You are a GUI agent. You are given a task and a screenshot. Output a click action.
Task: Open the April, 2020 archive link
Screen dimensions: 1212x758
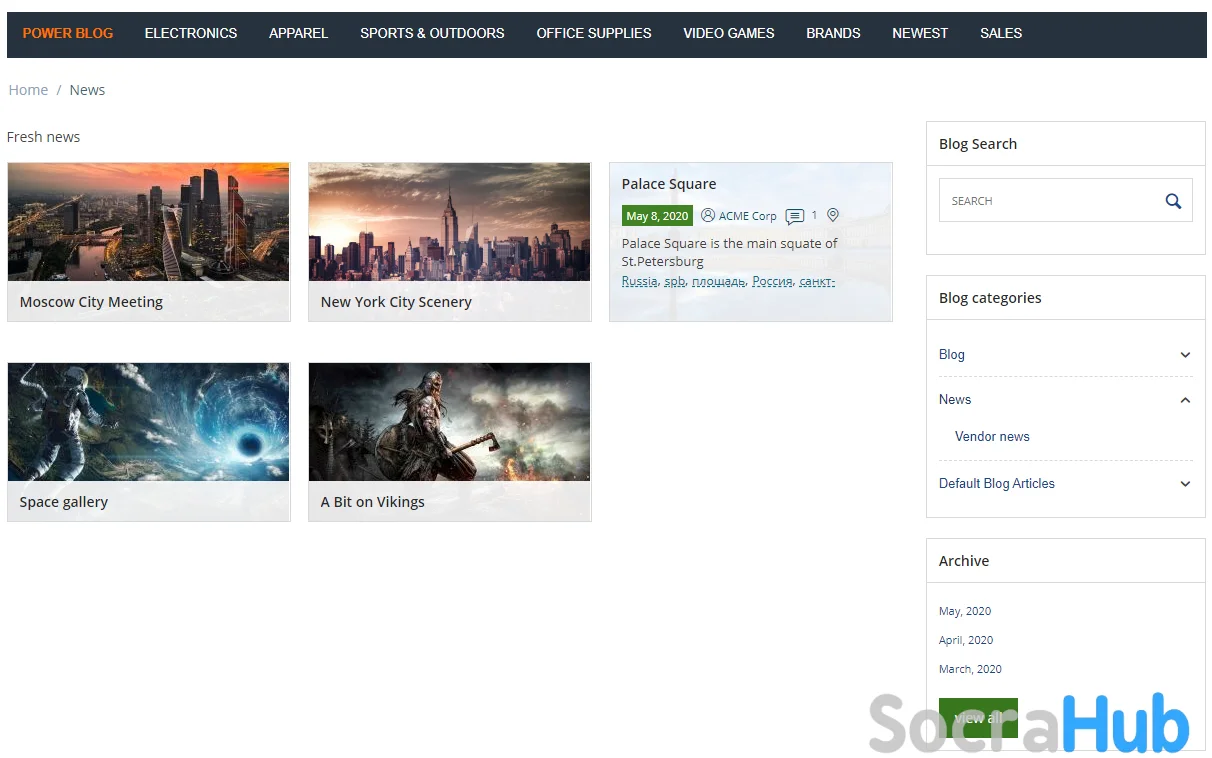966,640
